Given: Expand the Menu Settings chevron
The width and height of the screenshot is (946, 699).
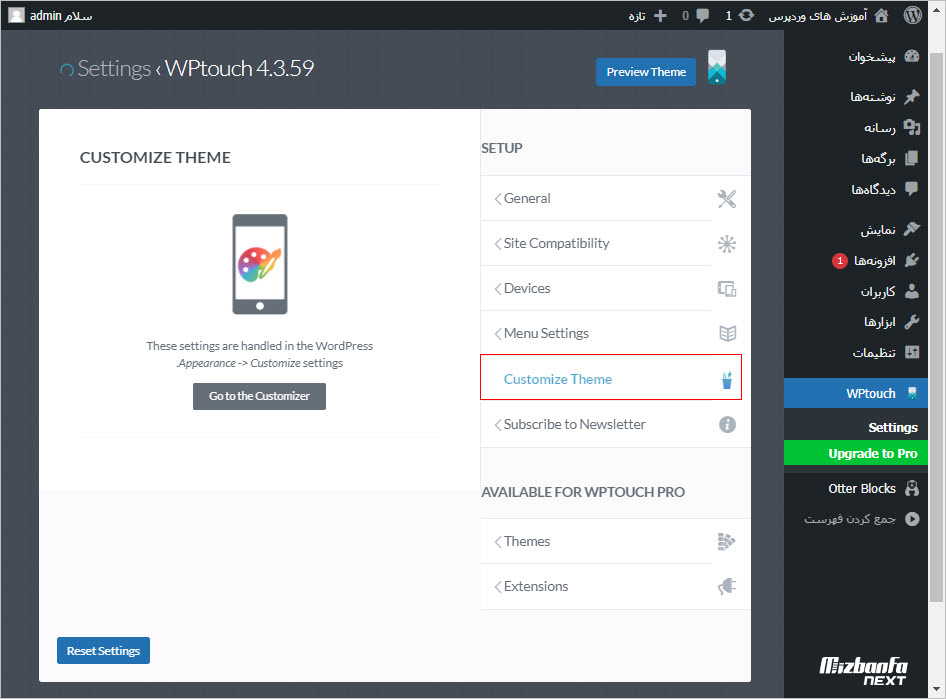Looking at the screenshot, I should coord(498,334).
